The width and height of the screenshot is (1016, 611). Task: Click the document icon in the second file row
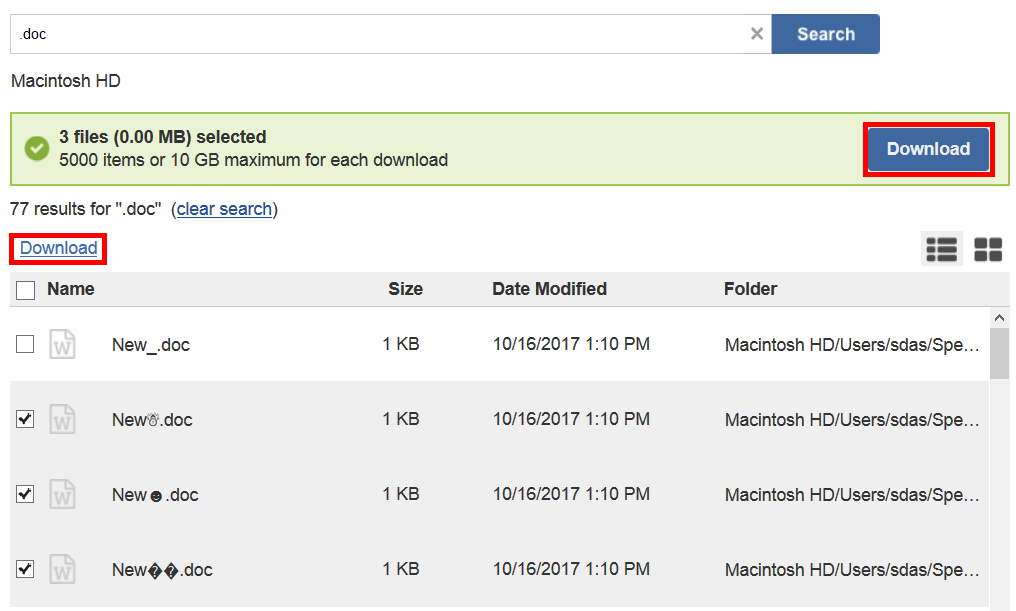coord(62,419)
